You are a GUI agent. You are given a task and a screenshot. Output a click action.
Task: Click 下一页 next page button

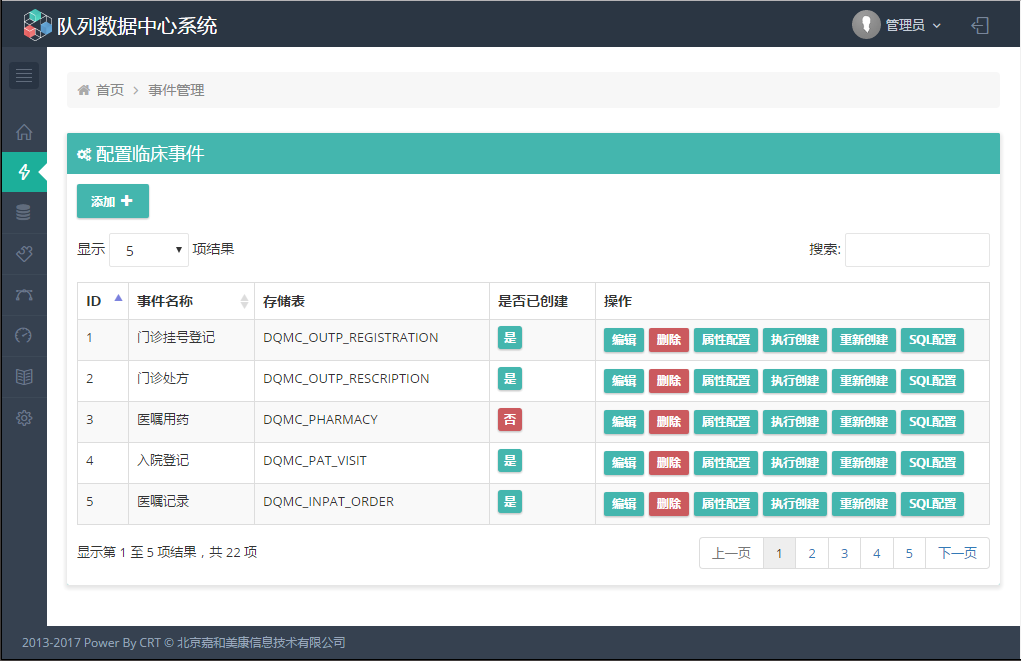[957, 553]
